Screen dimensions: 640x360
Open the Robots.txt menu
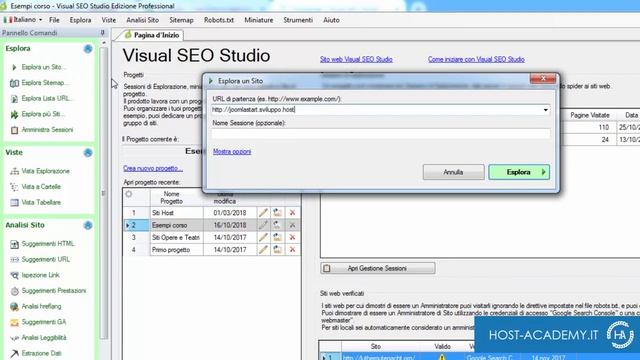coord(219,20)
